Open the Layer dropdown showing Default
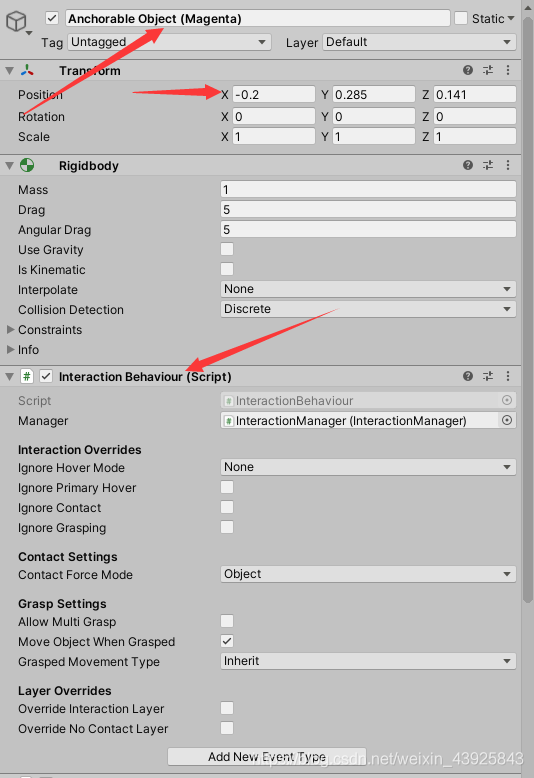This screenshot has height=778, width=534. coord(419,42)
